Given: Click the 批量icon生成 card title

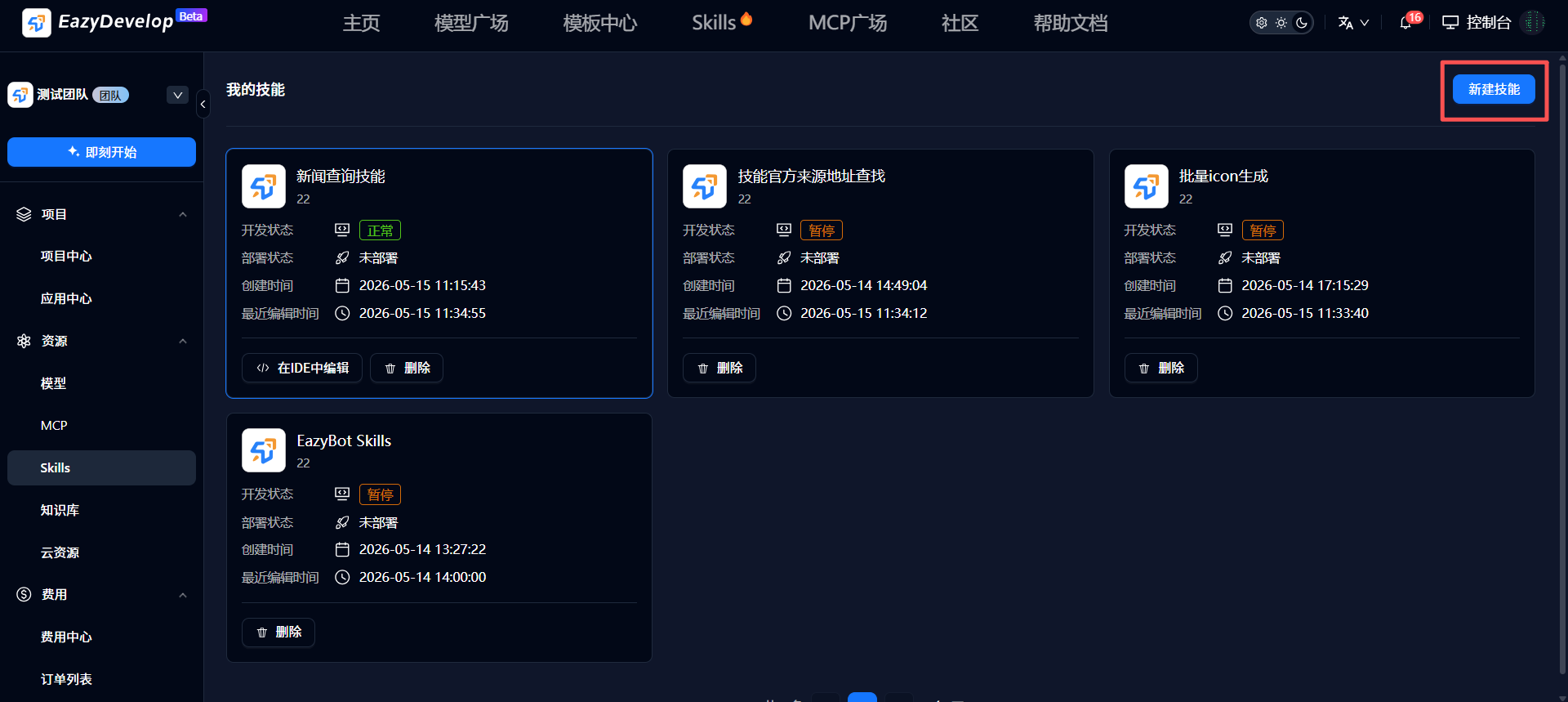Looking at the screenshot, I should (x=1223, y=176).
